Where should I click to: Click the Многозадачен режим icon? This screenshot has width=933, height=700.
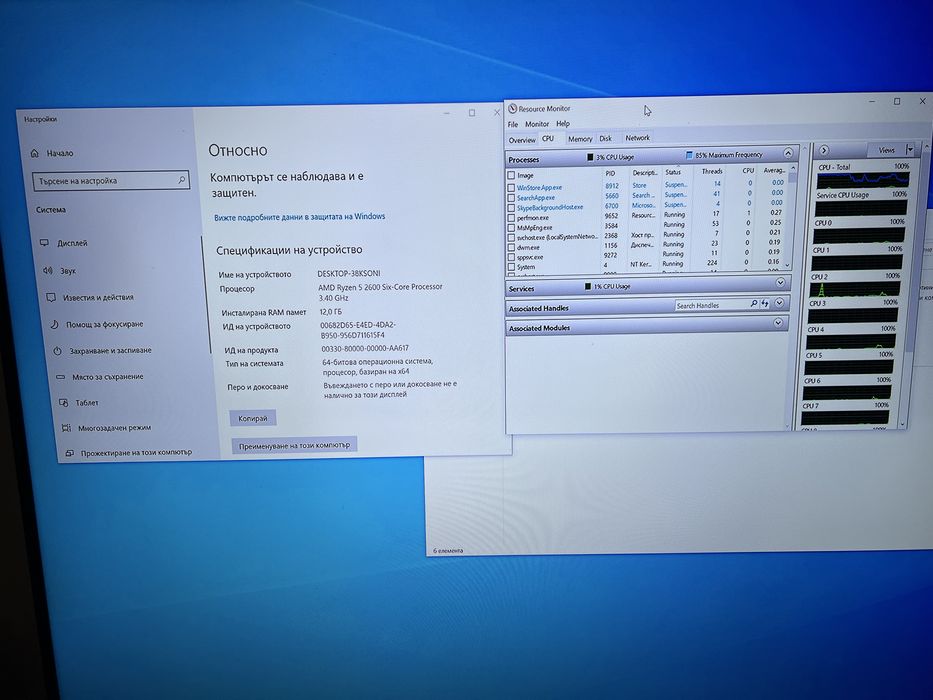[x=66, y=427]
